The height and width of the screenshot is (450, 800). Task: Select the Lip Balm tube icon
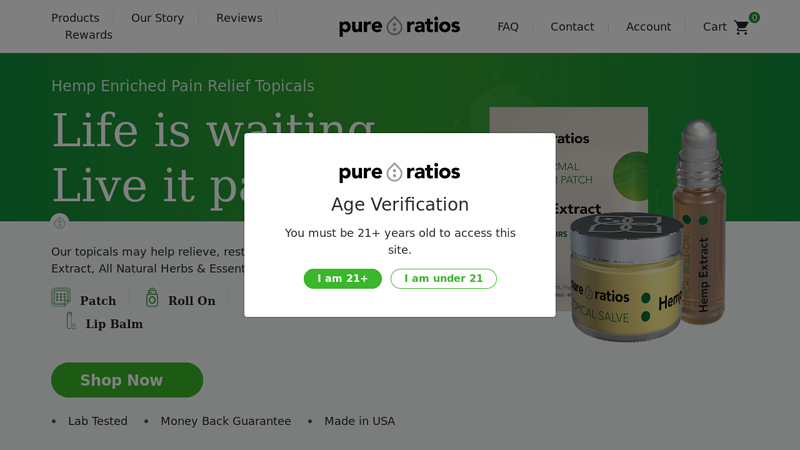[x=71, y=321]
